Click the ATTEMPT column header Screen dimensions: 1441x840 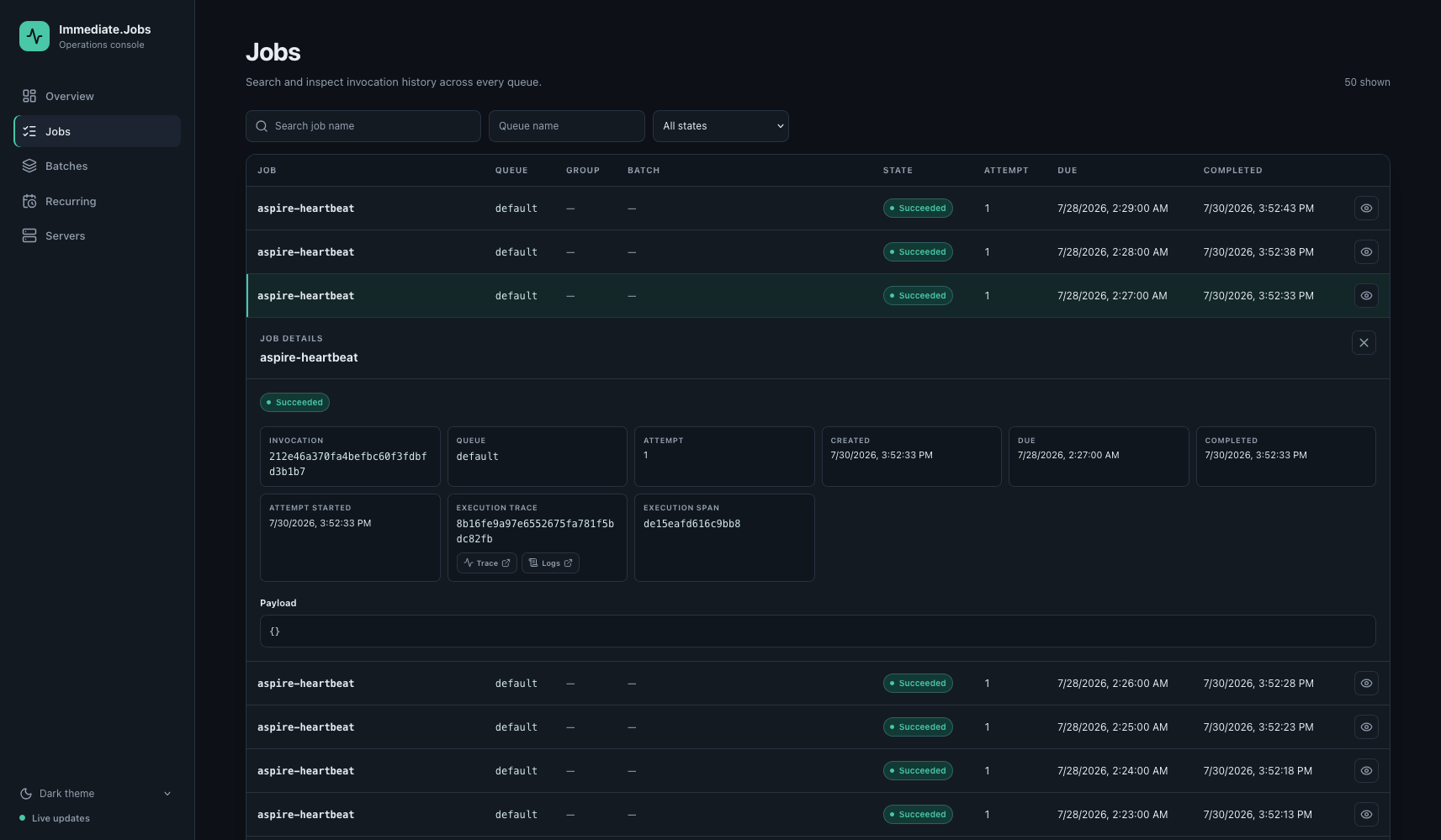(x=1006, y=171)
